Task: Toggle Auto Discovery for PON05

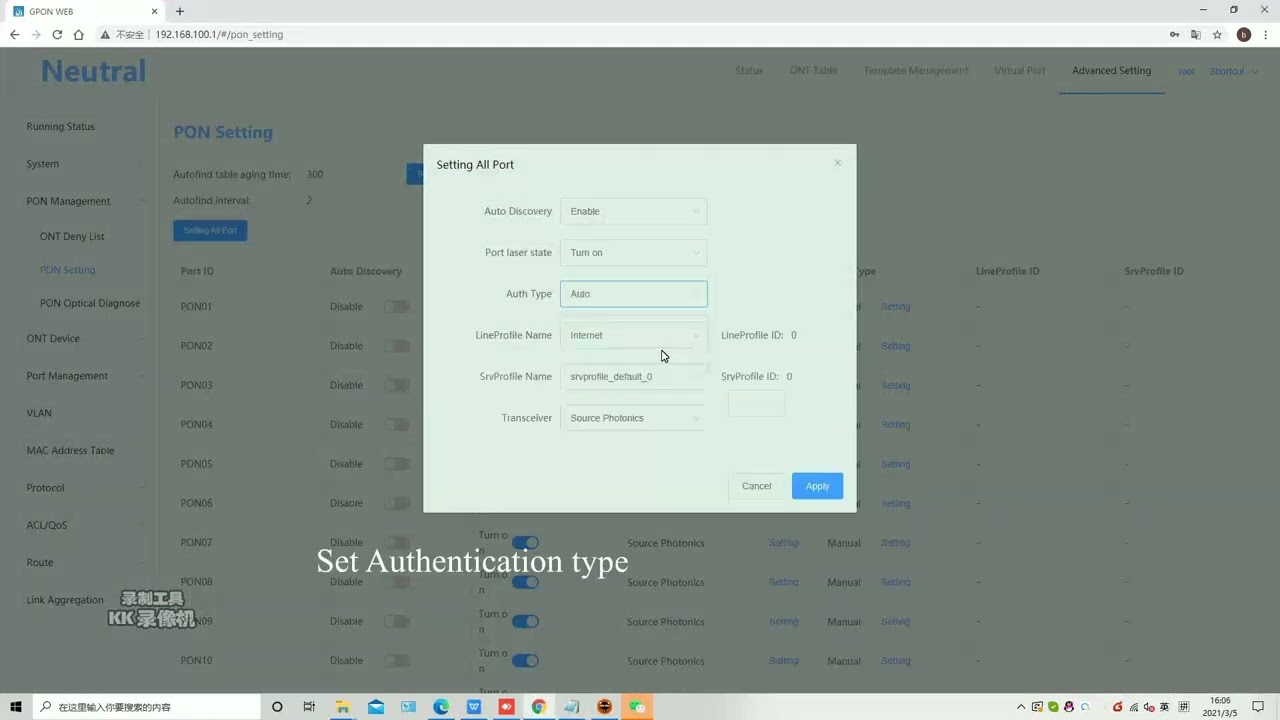Action: click(397, 464)
